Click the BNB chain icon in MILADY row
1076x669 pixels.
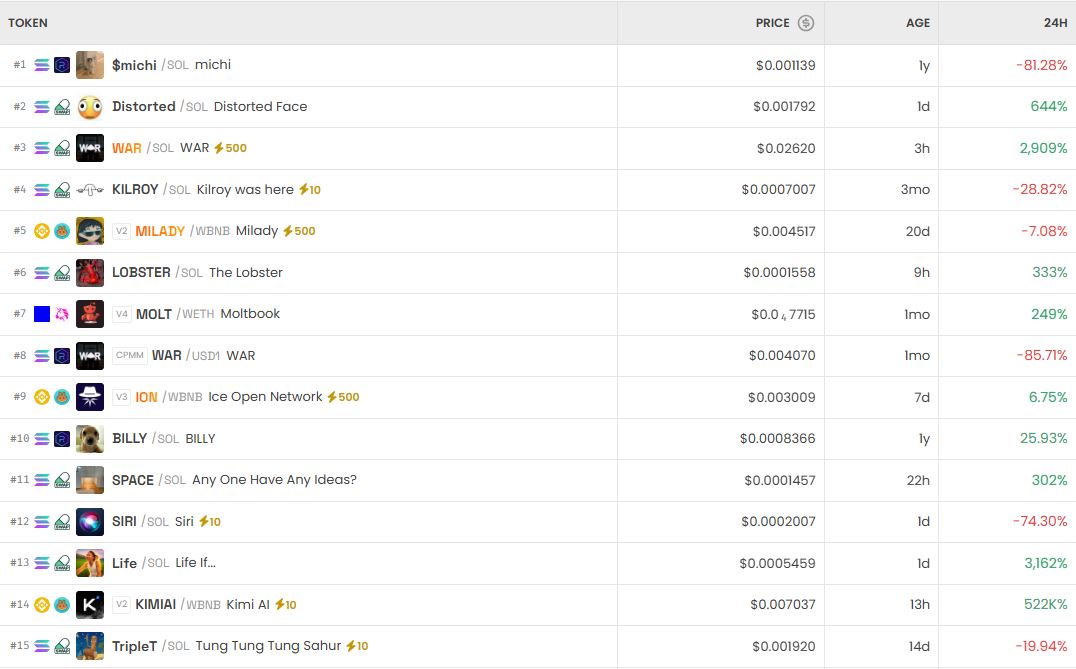click(42, 231)
